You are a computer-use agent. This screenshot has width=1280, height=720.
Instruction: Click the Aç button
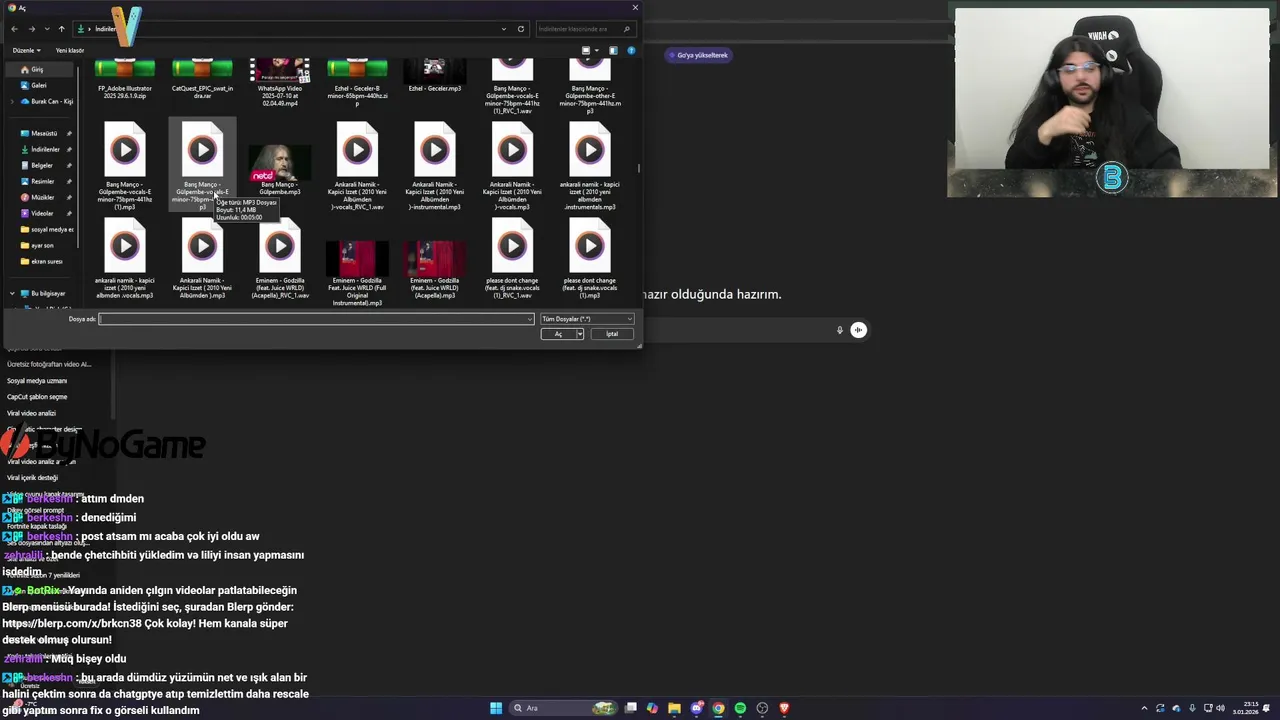tap(558, 334)
